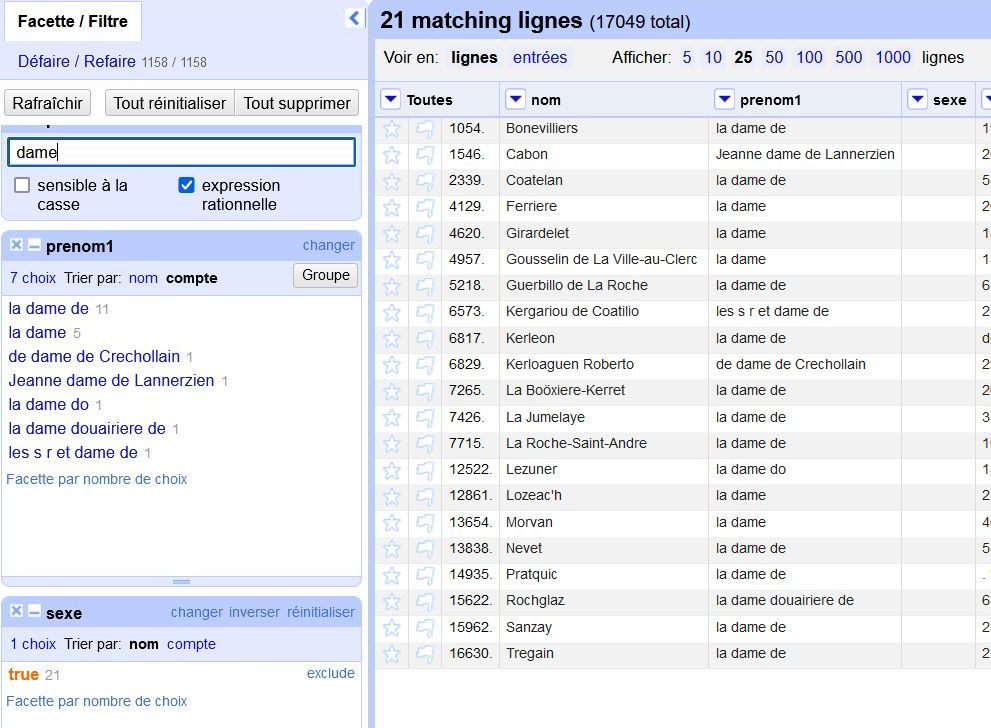Click Tout réinitialiser button
Viewport: 991px width, 728px height.
[169, 103]
